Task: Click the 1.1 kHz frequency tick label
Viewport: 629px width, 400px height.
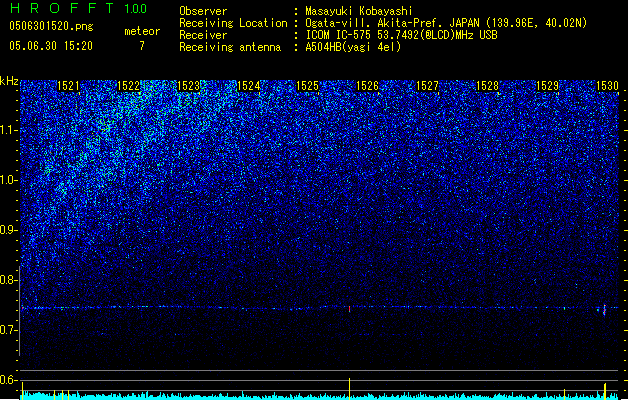Action: [8, 130]
